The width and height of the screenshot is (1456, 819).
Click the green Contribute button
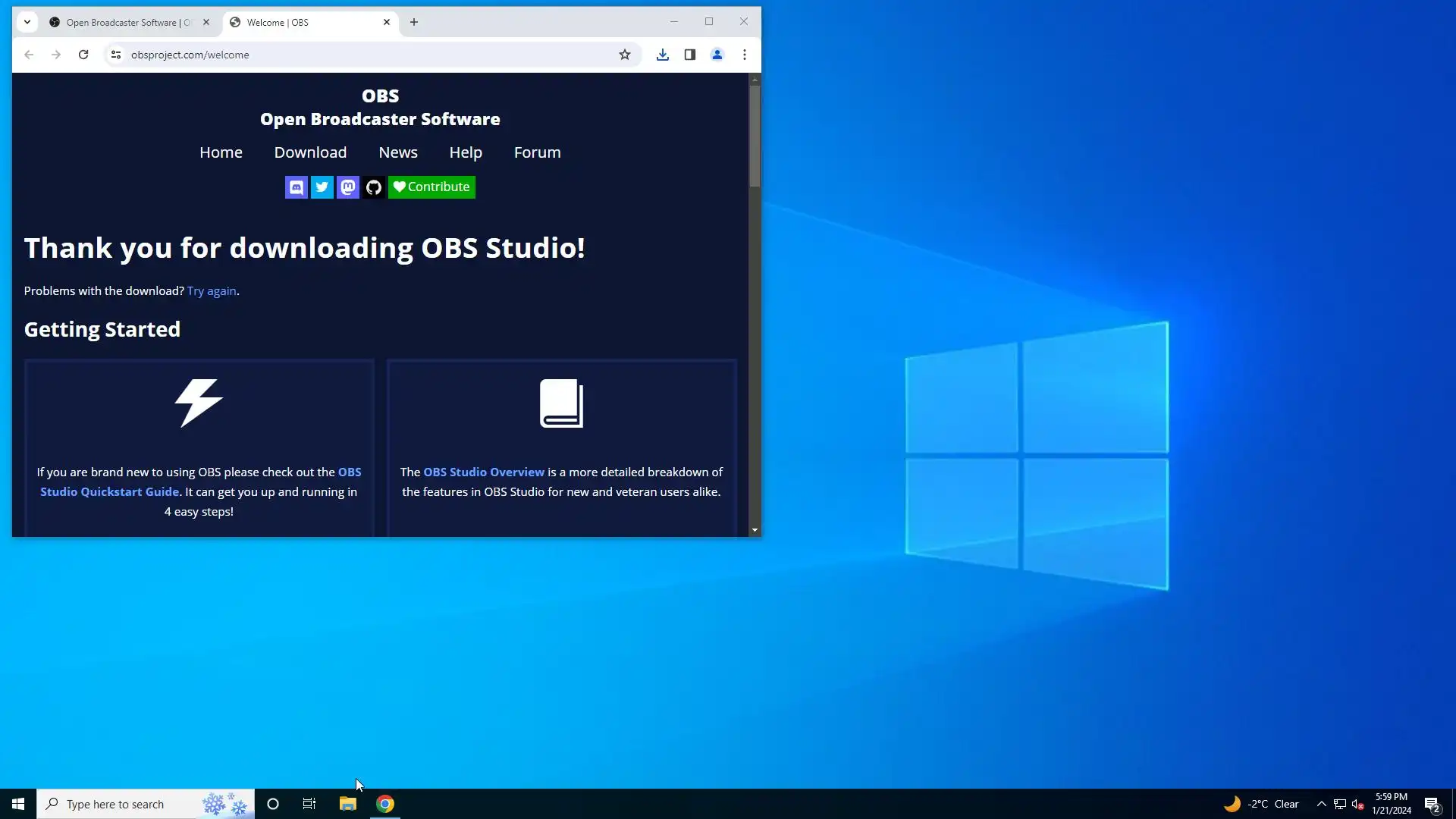(431, 187)
